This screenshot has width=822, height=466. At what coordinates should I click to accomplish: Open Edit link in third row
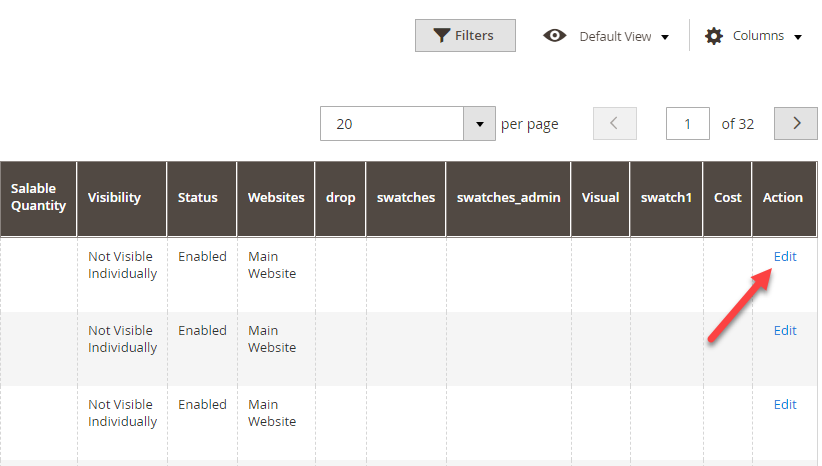[785, 404]
